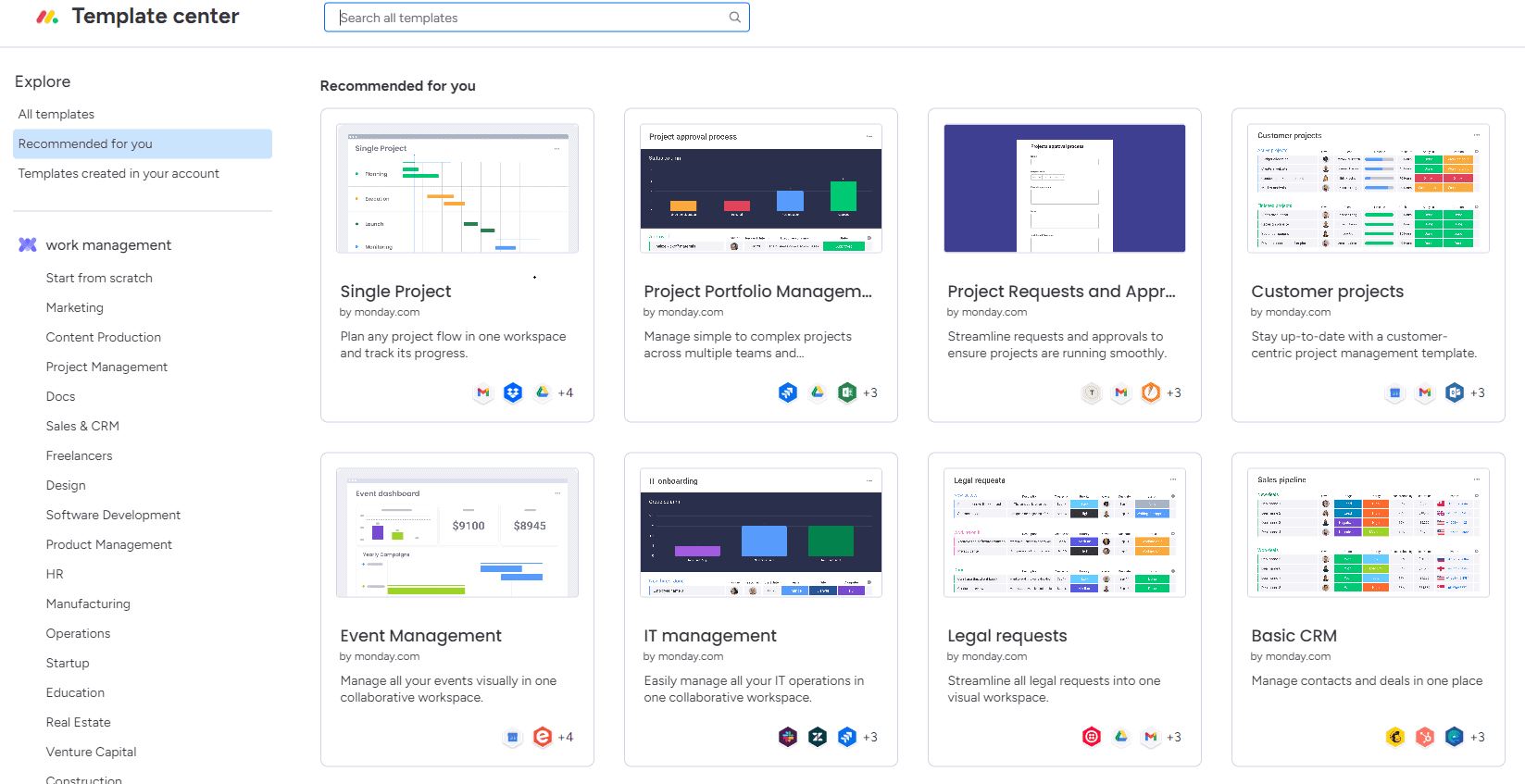Click the orange clock icon on Project Requests card

(1151, 392)
